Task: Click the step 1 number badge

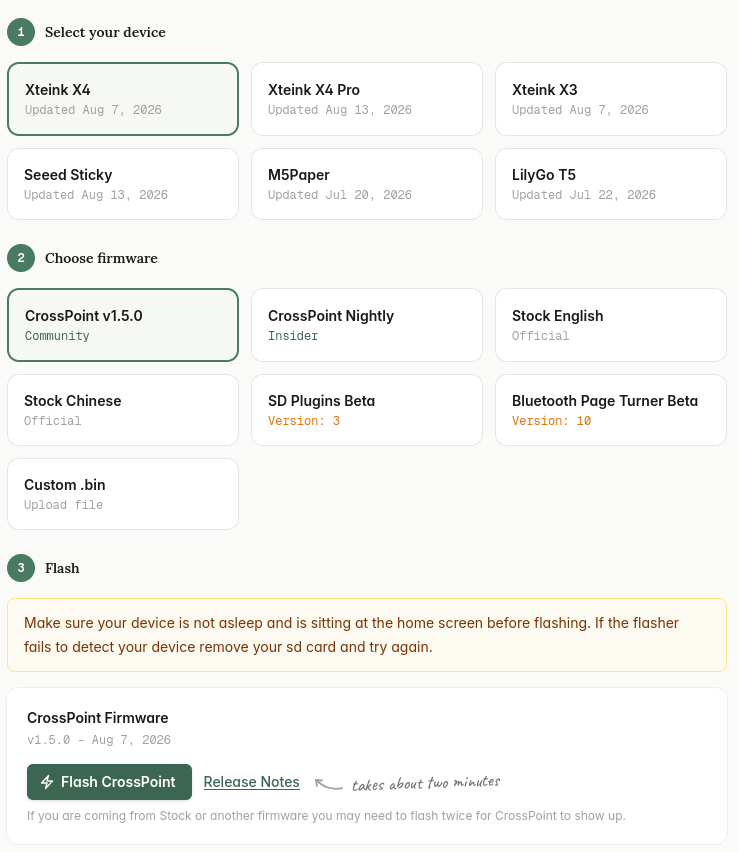Action: click(x=21, y=32)
